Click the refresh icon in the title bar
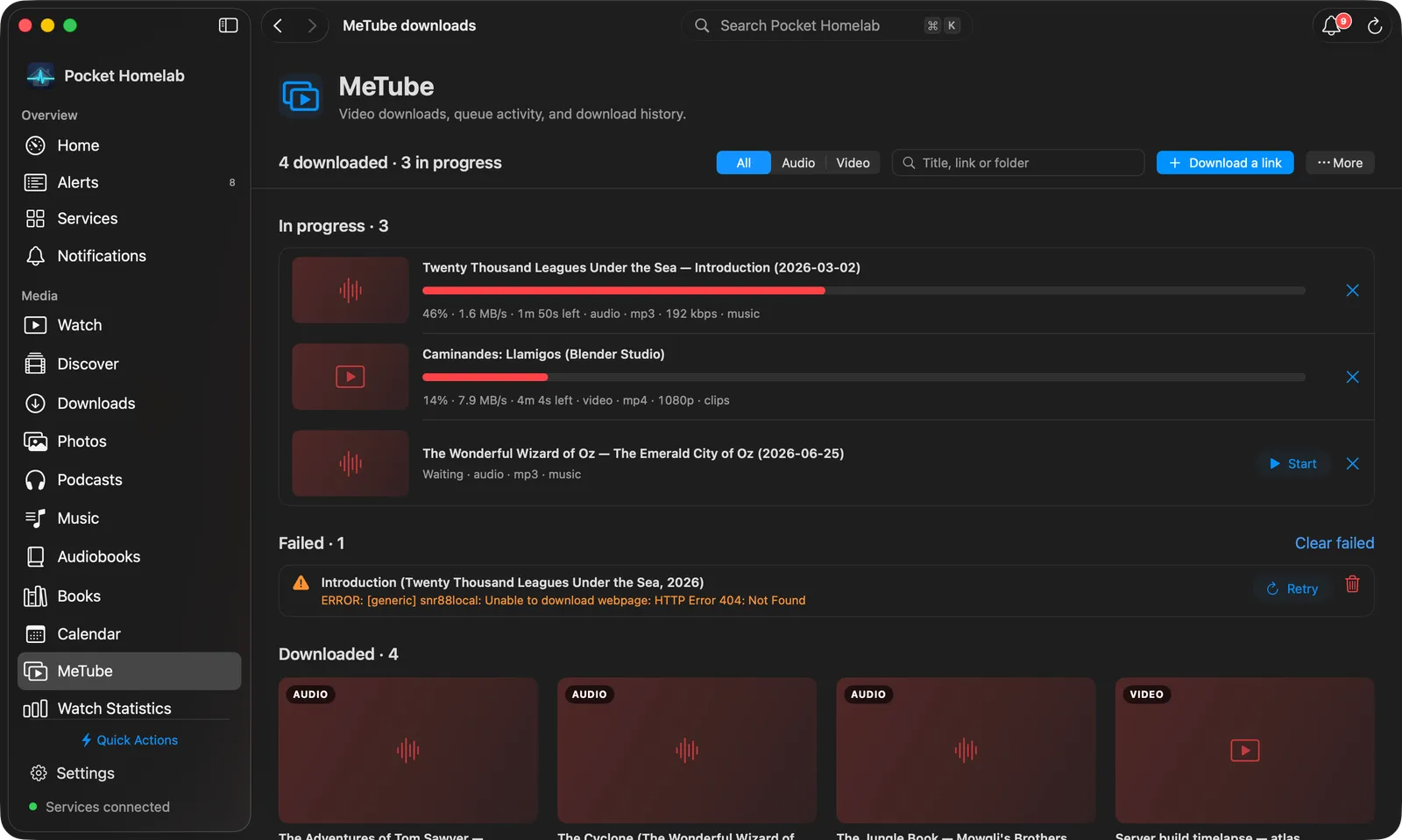 [x=1375, y=26]
